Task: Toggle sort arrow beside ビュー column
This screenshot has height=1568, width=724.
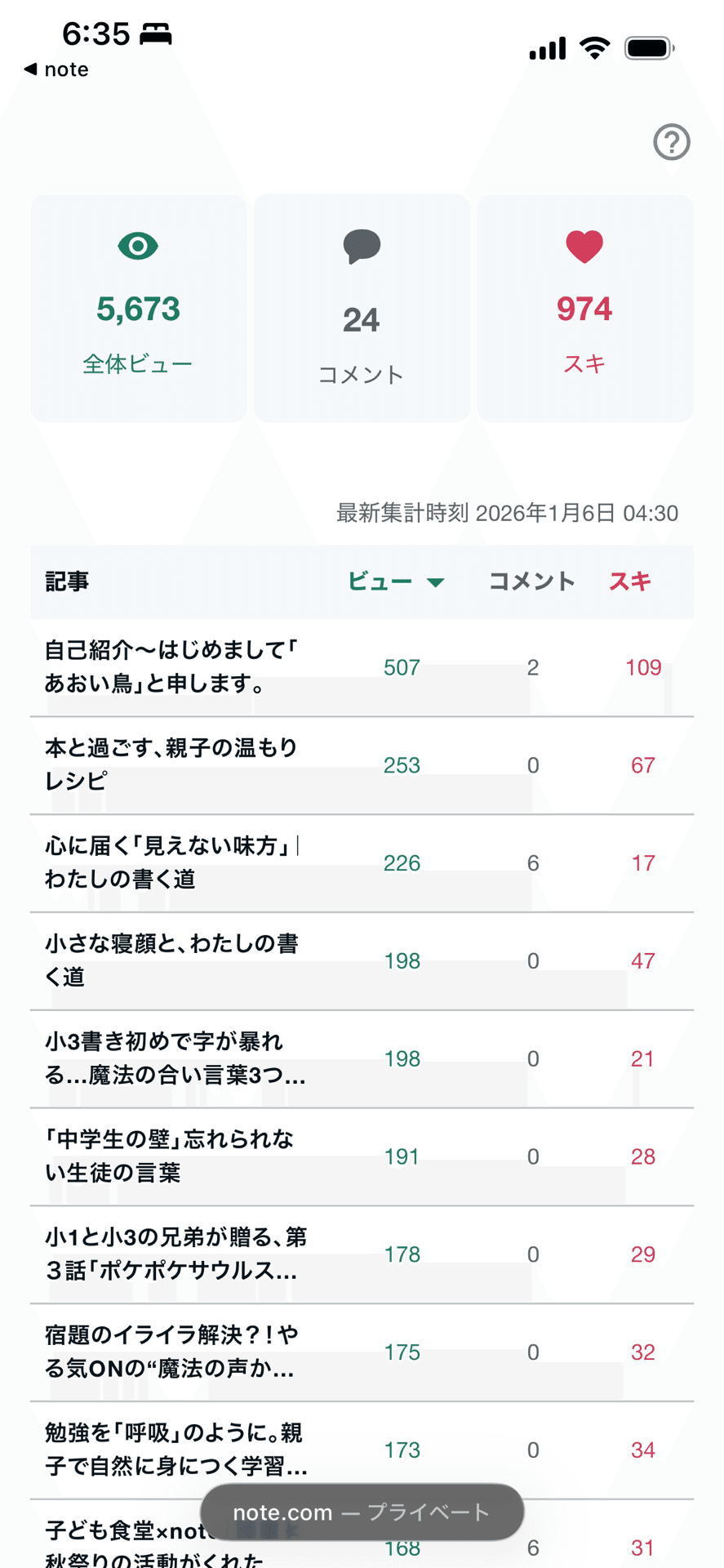Action: (x=436, y=582)
